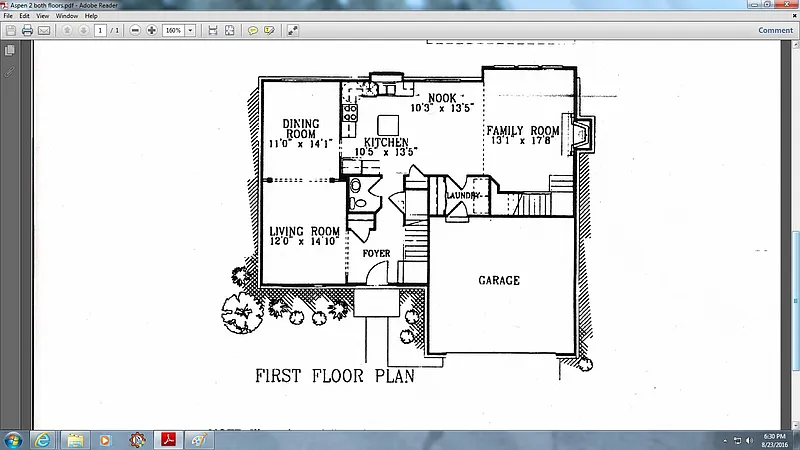Zoom out with the minus button
This screenshot has width=800, height=450.
pyautogui.click(x=135, y=31)
